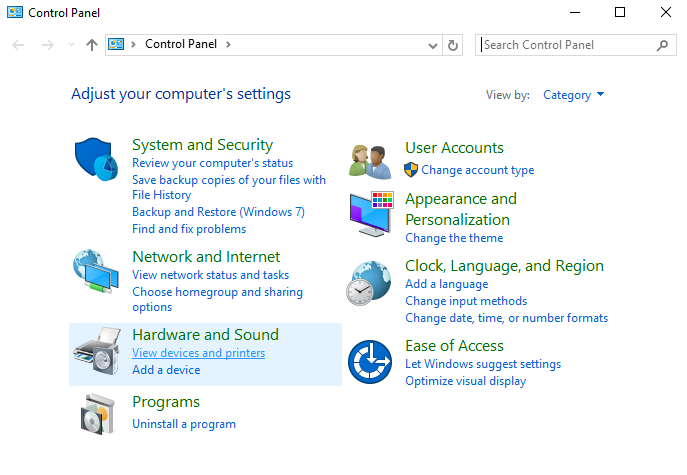Expand the address bar history dropdown
Viewport: 687px width, 475px height.
pos(433,46)
